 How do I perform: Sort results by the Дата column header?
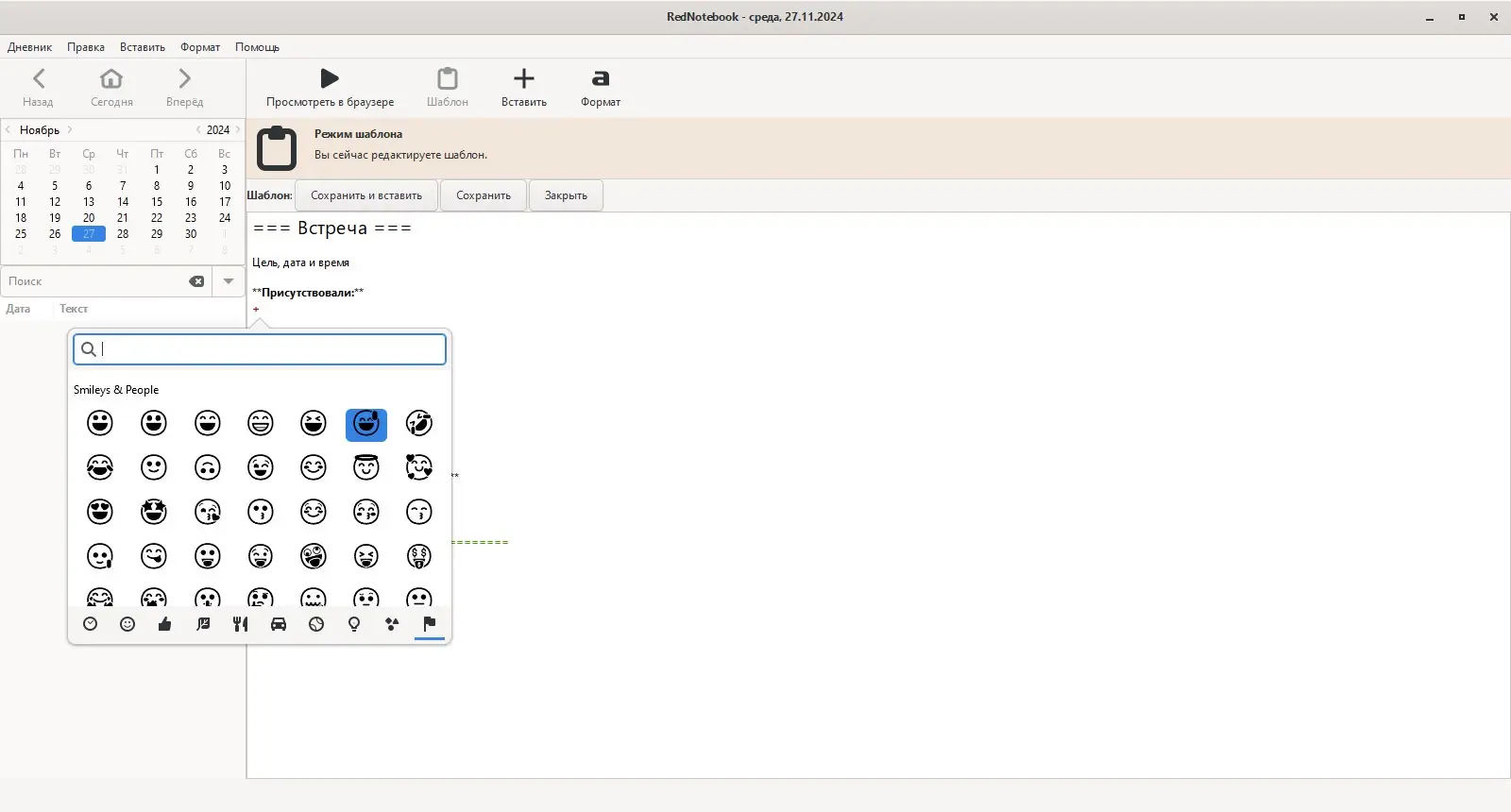coord(18,309)
